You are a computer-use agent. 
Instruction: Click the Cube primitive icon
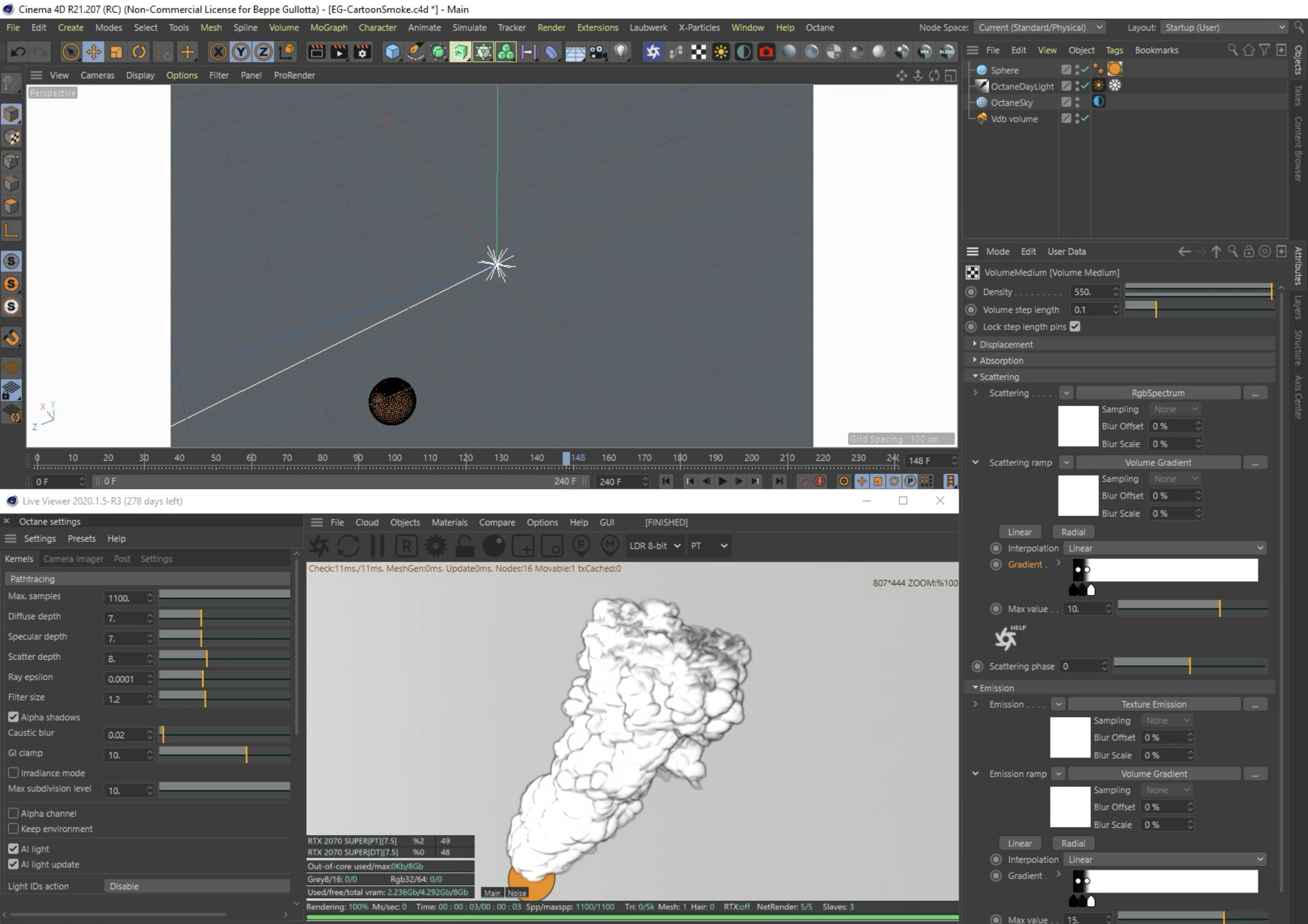(392, 52)
